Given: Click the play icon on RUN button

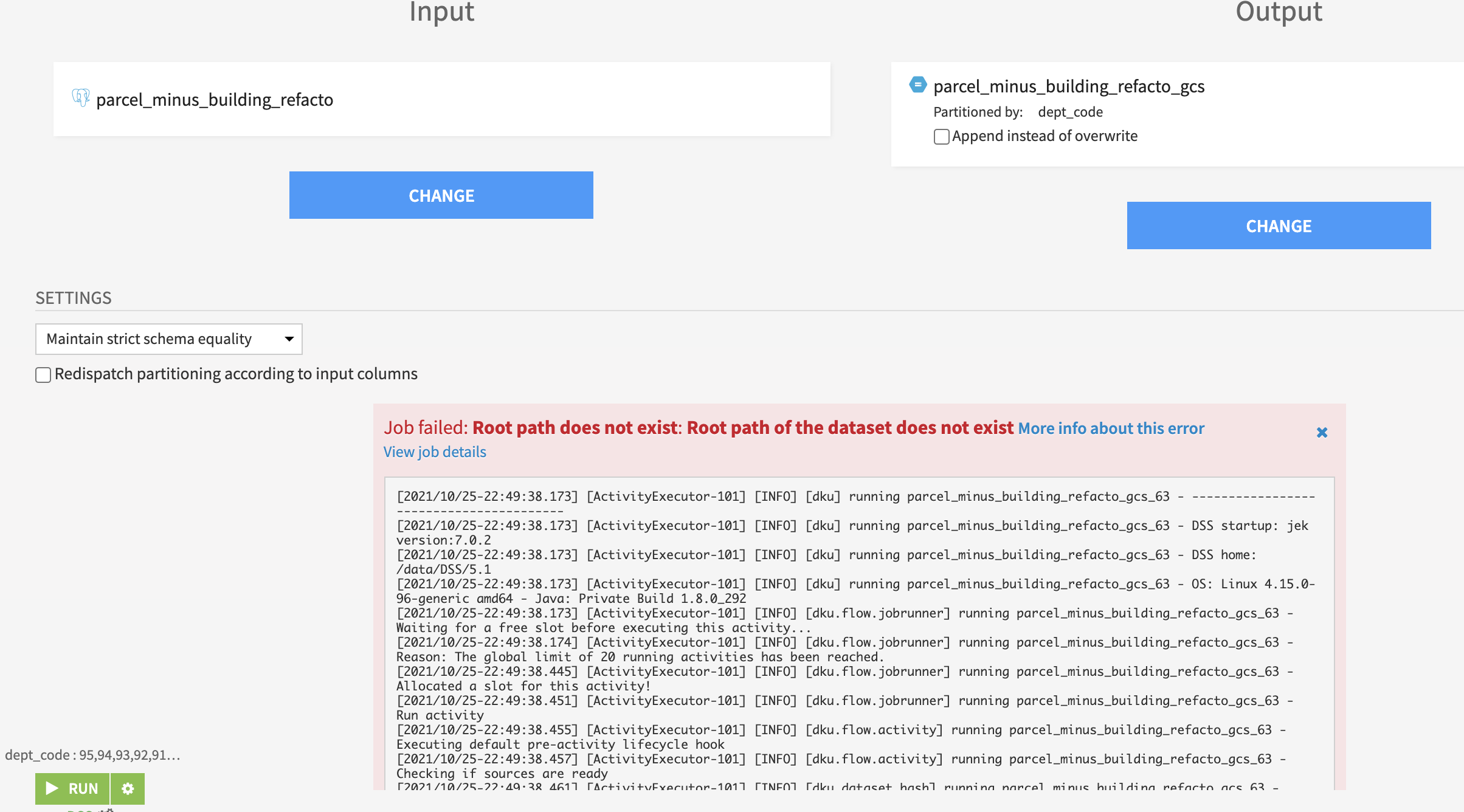Looking at the screenshot, I should pyautogui.click(x=52, y=788).
